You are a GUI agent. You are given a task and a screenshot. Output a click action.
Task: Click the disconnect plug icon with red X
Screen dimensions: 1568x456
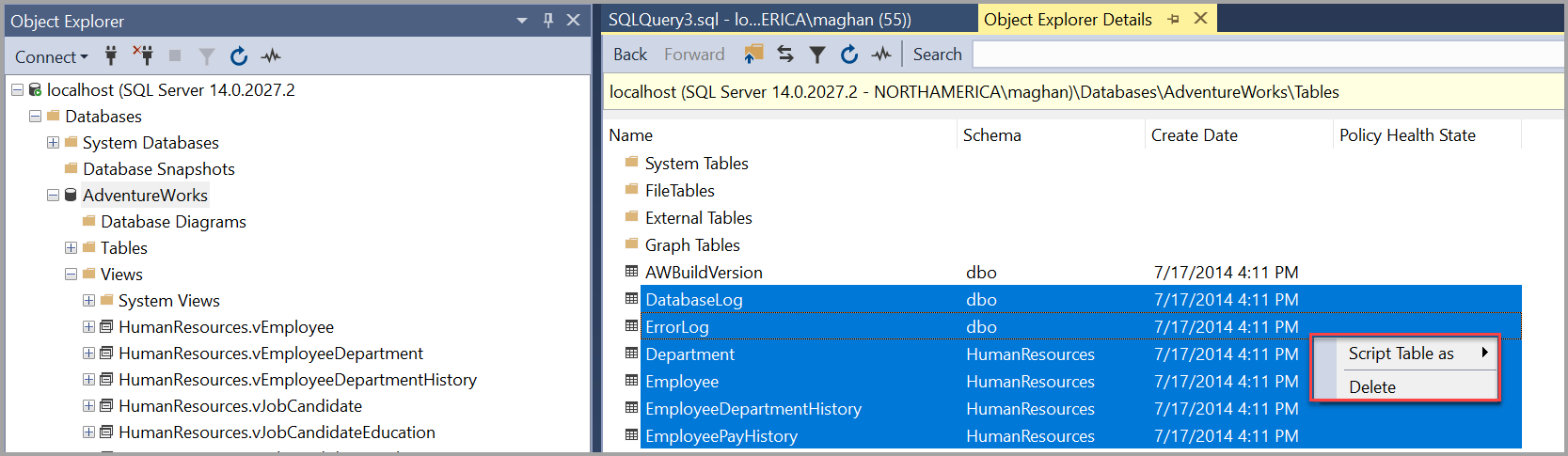[x=143, y=55]
